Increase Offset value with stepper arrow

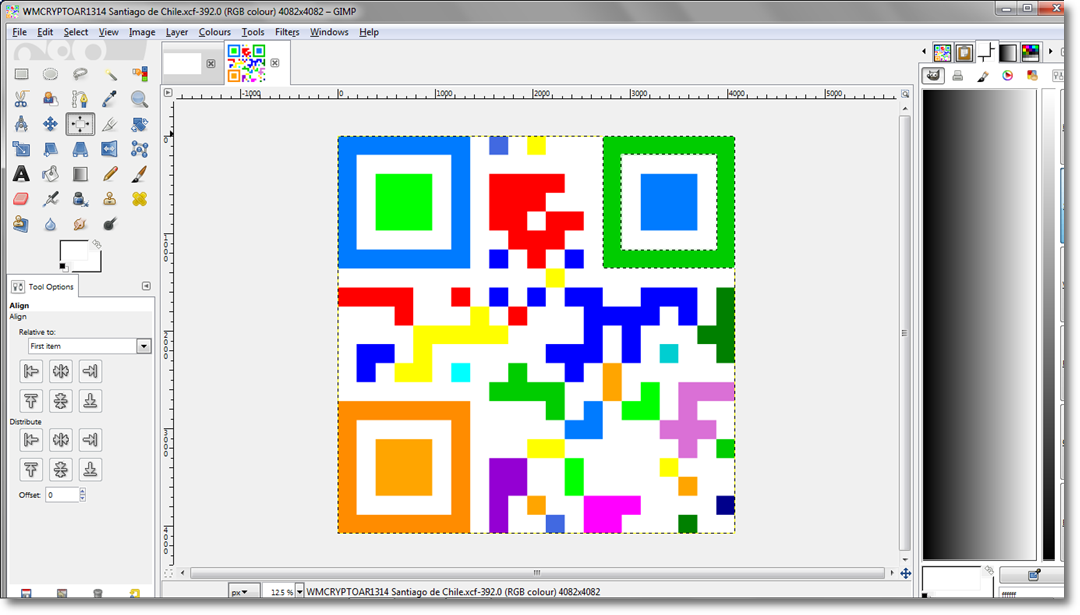(83, 491)
